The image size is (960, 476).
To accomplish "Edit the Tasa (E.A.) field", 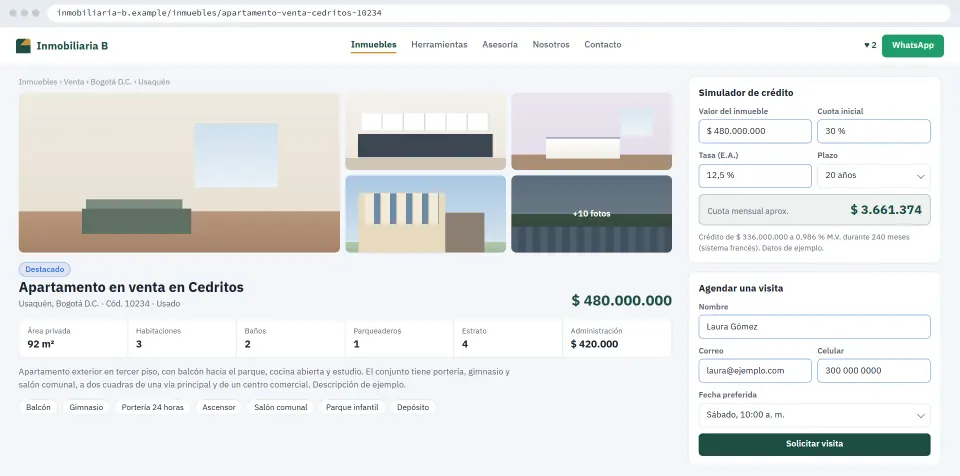I will pos(755,176).
